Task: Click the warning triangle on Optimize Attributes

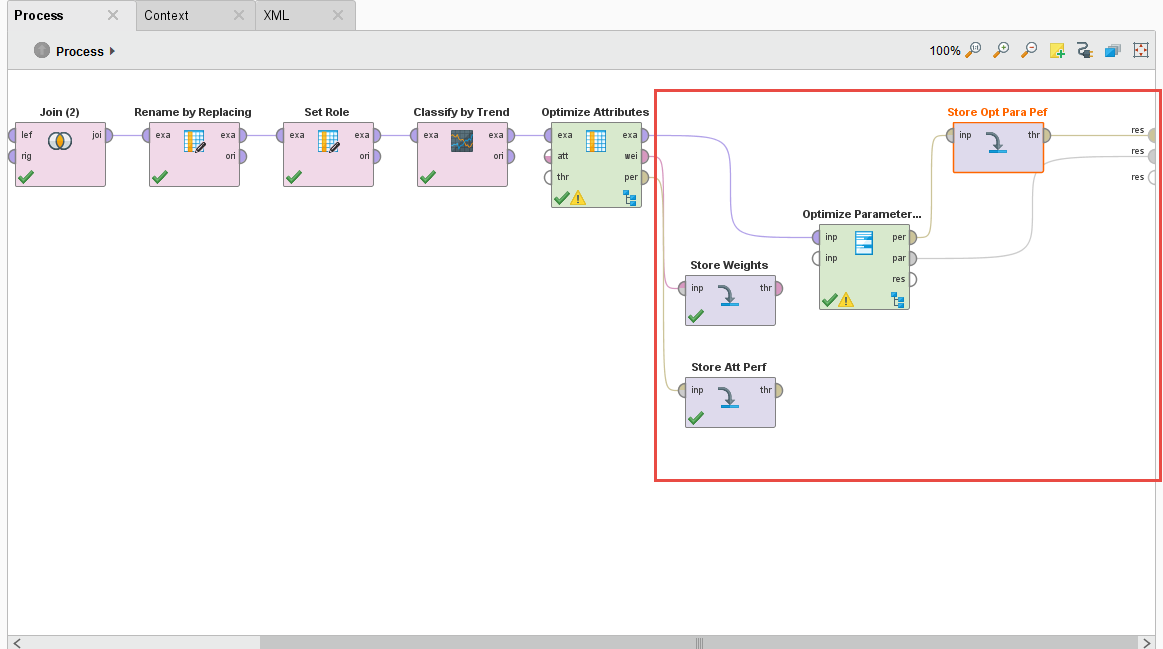Action: [x=578, y=198]
